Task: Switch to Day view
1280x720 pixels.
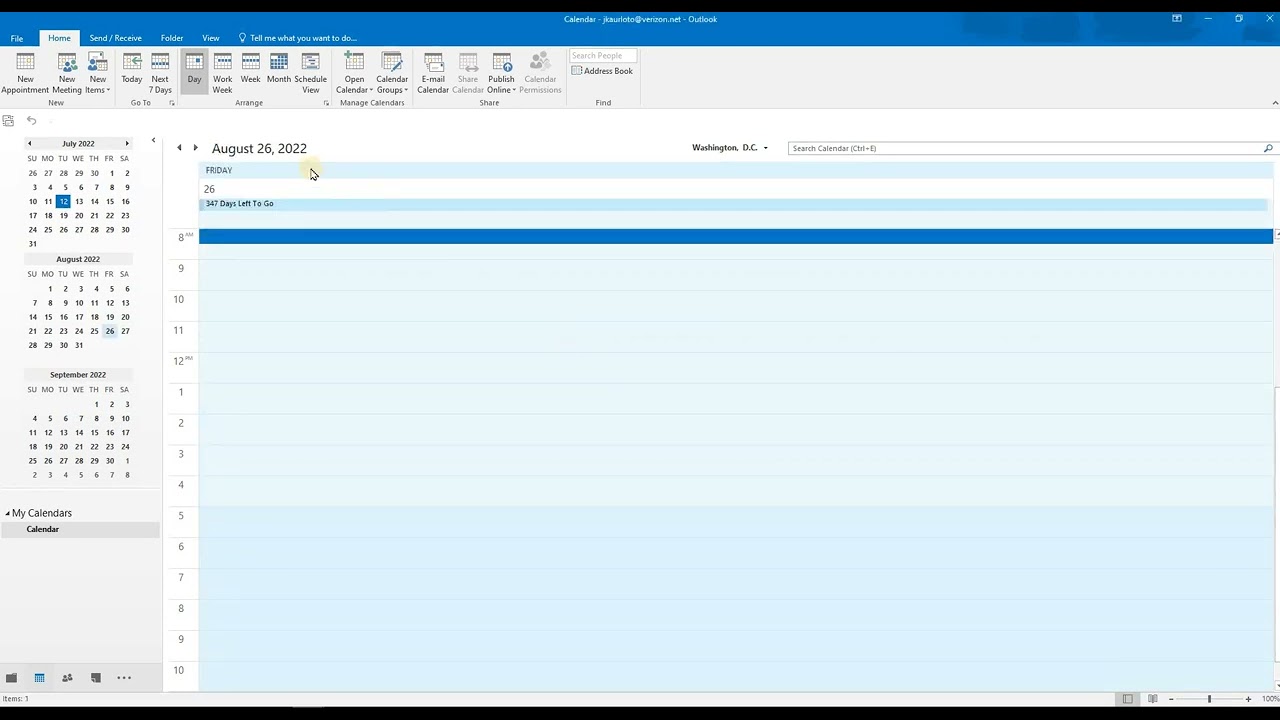Action: tap(194, 73)
